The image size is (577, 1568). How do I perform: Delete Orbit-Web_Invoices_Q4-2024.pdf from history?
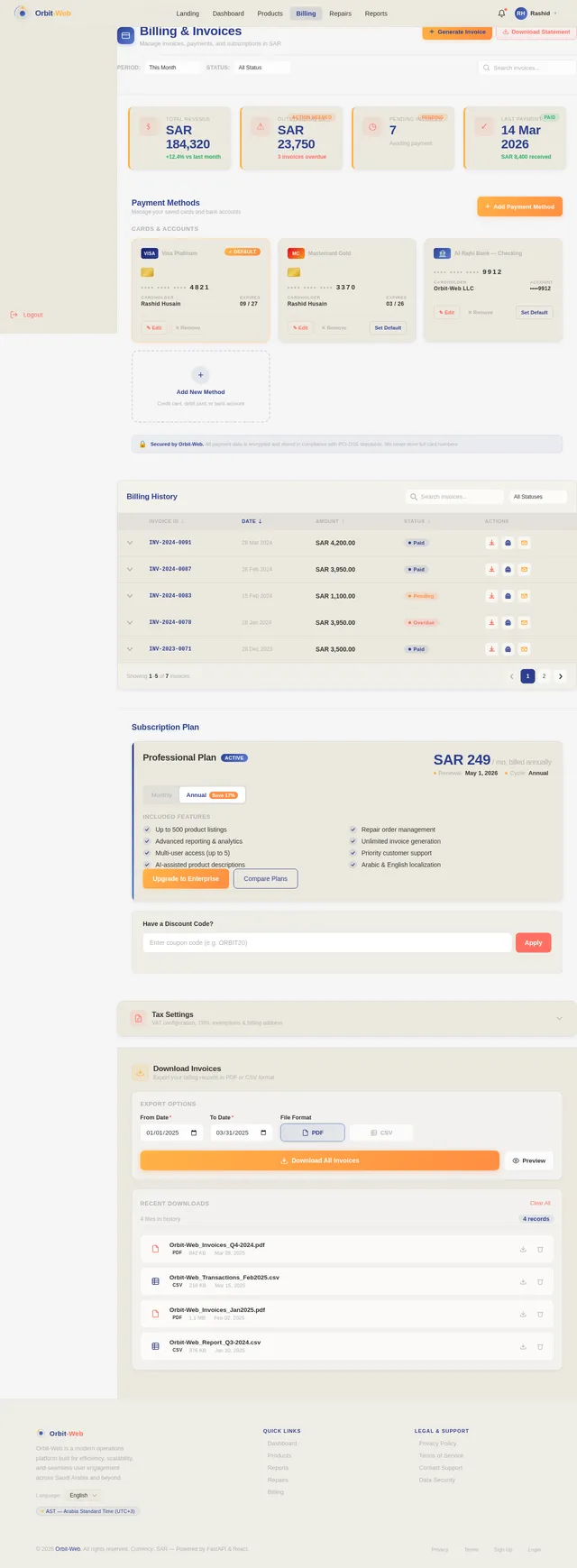point(540,1249)
